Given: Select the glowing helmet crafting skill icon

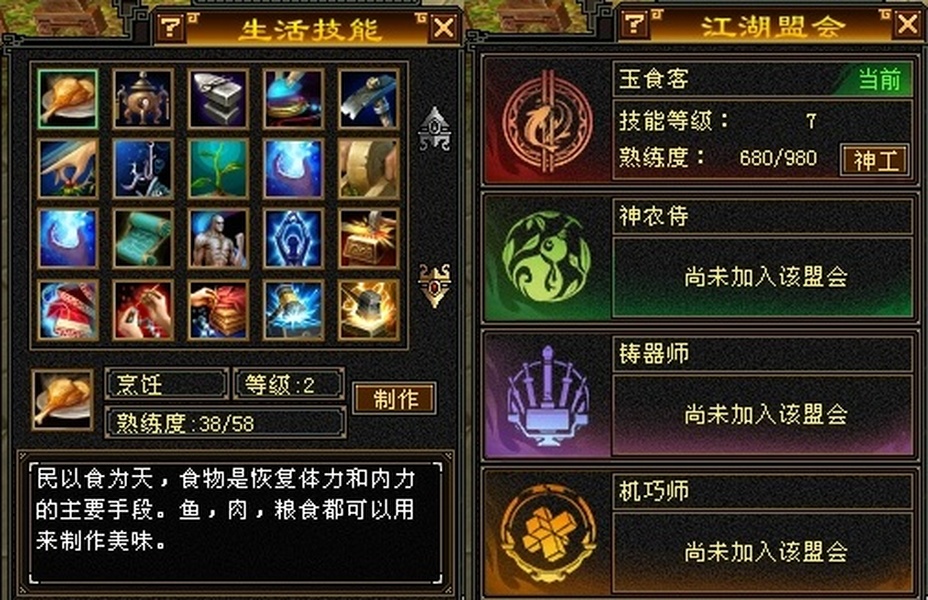Looking at the screenshot, I should 369,310.
